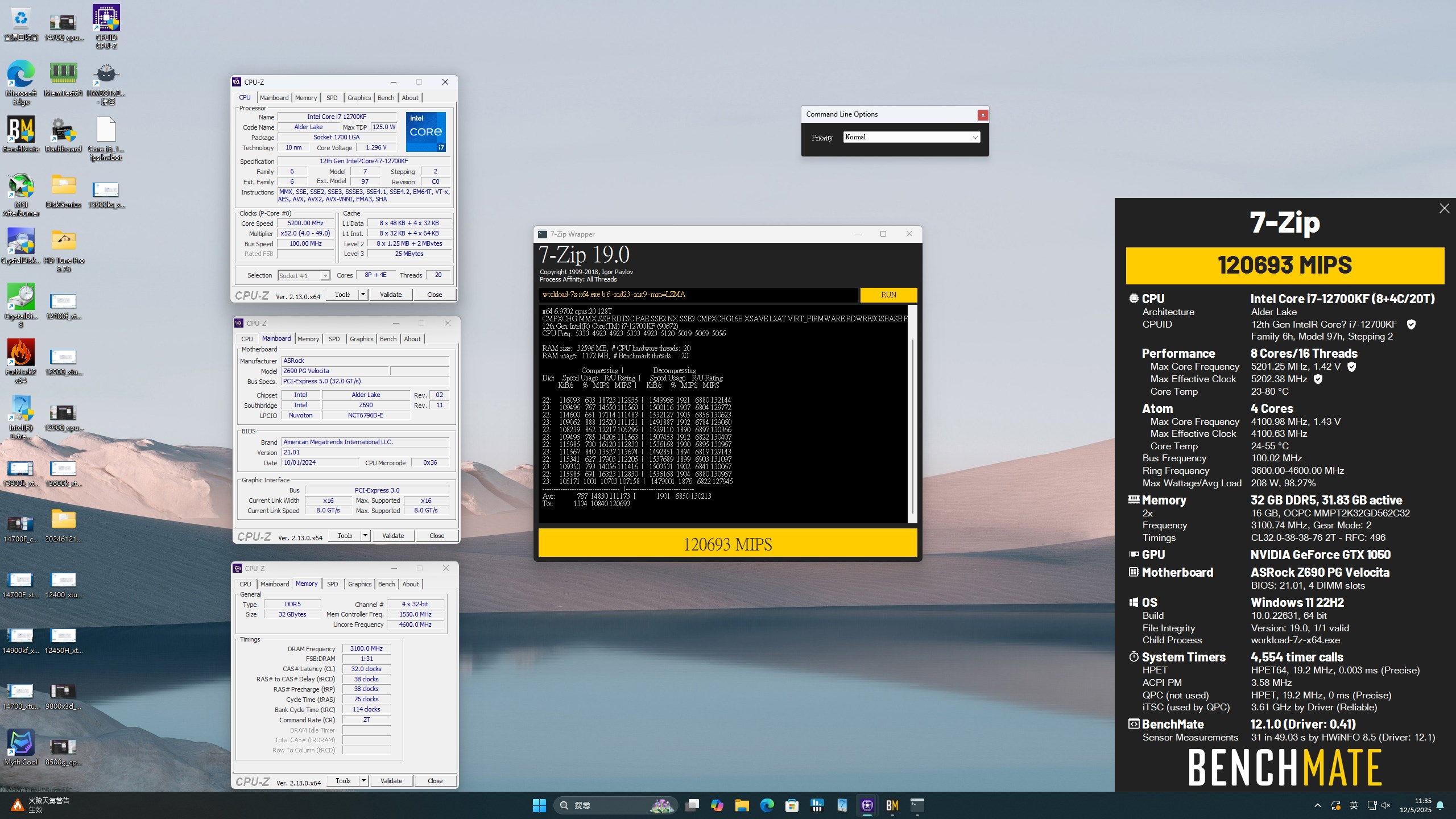Image resolution: width=1456 pixels, height=819 pixels.
Task: Open the HD Tune Pro 5.75 folder
Action: 63,250
